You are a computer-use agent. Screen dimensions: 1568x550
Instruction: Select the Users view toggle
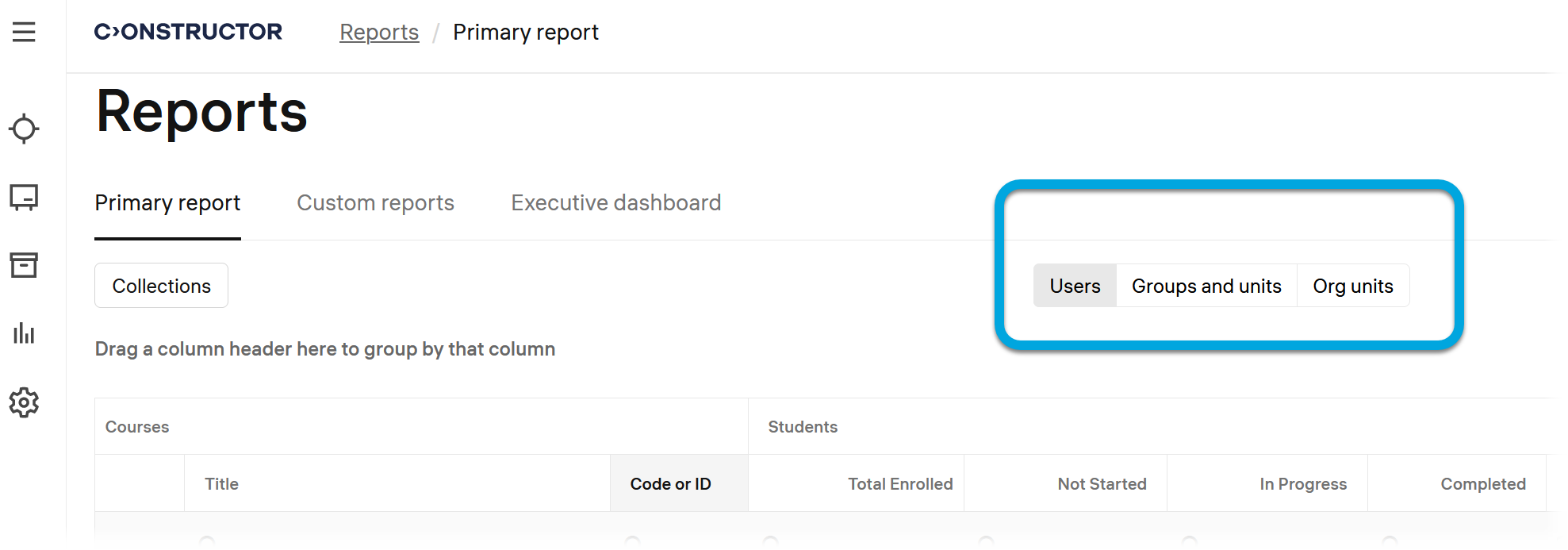coord(1075,286)
